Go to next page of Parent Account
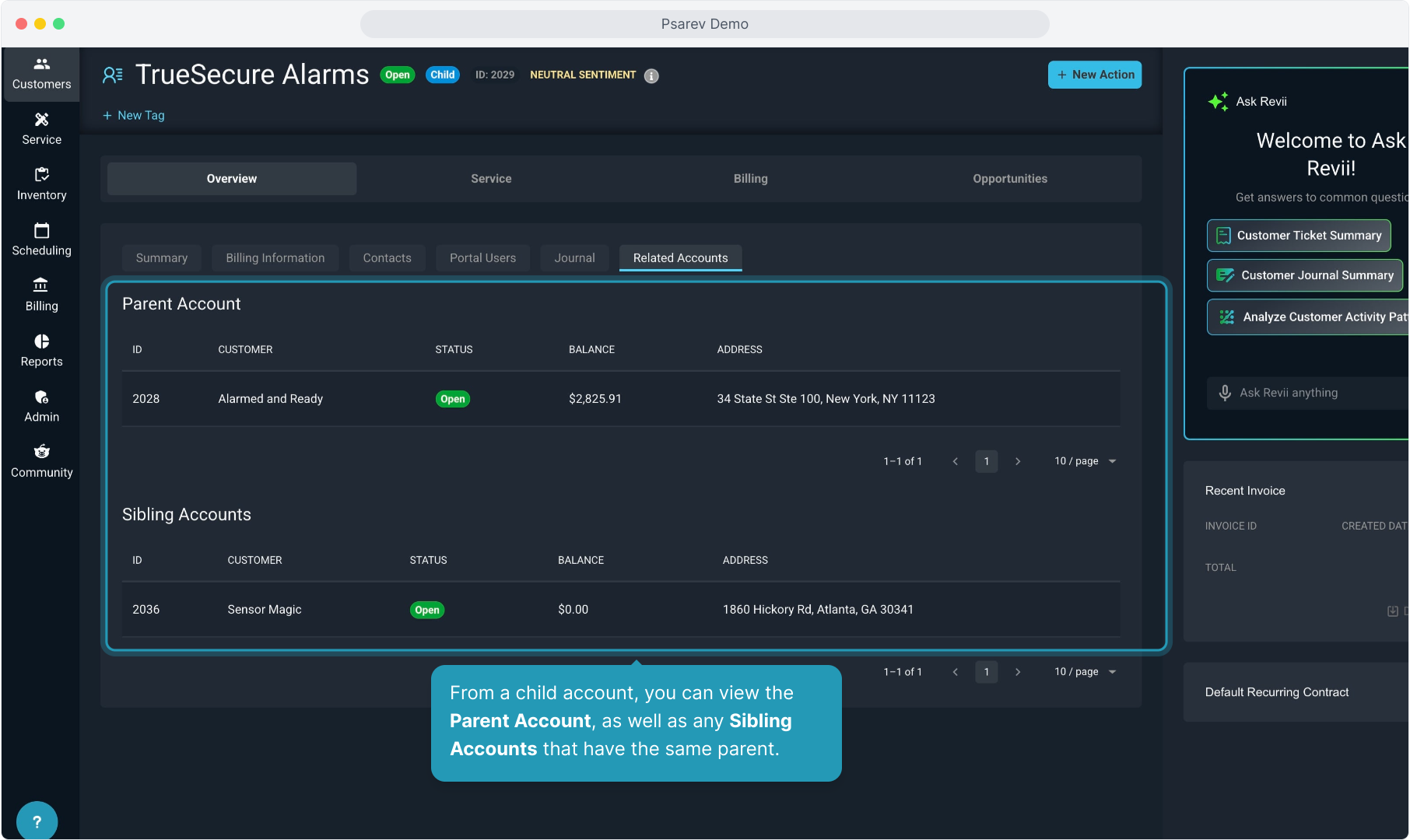This screenshot has height=840, width=1410. click(x=1017, y=461)
